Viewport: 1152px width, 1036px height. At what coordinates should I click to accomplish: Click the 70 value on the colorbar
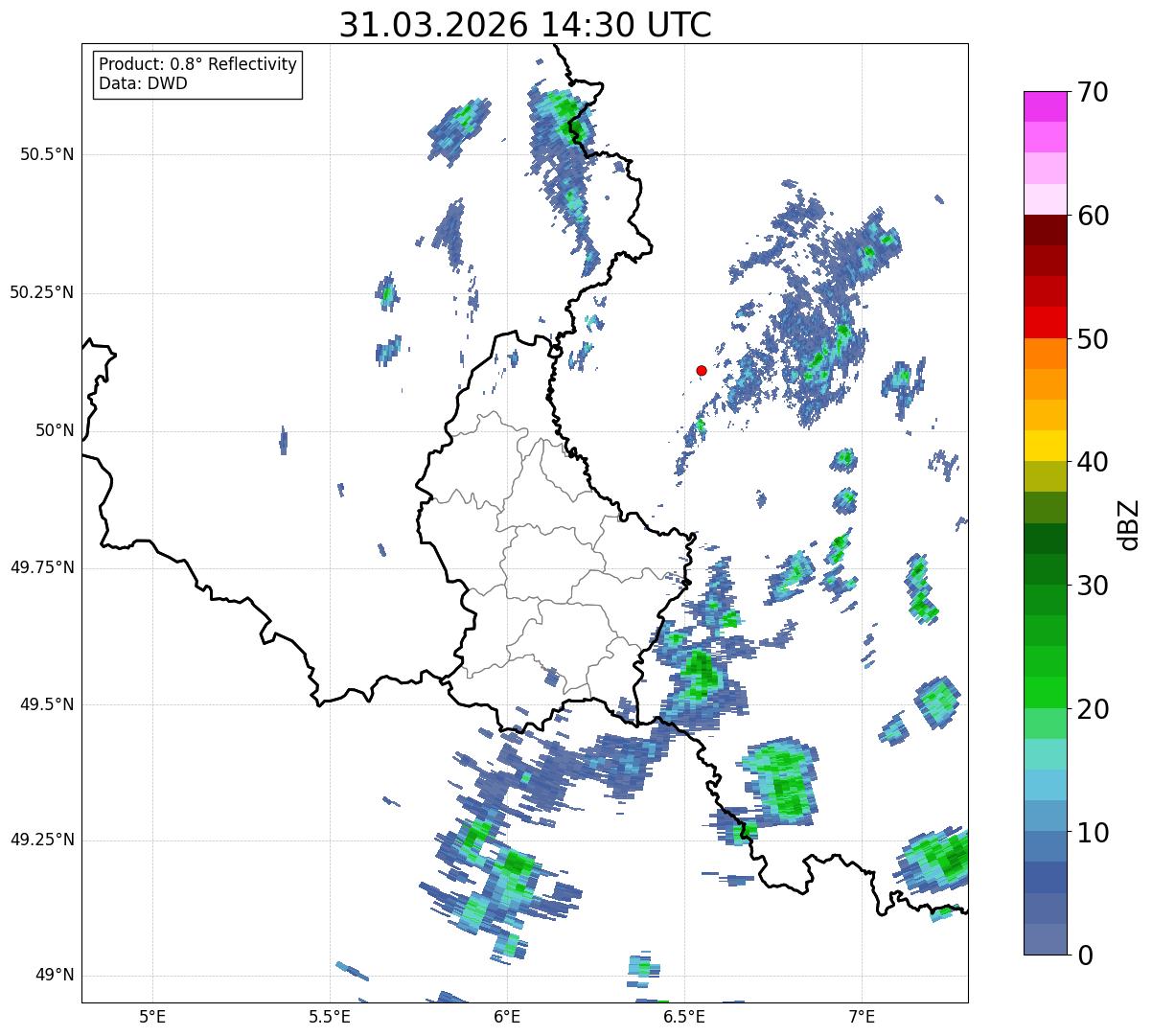pyautogui.click(x=1094, y=92)
